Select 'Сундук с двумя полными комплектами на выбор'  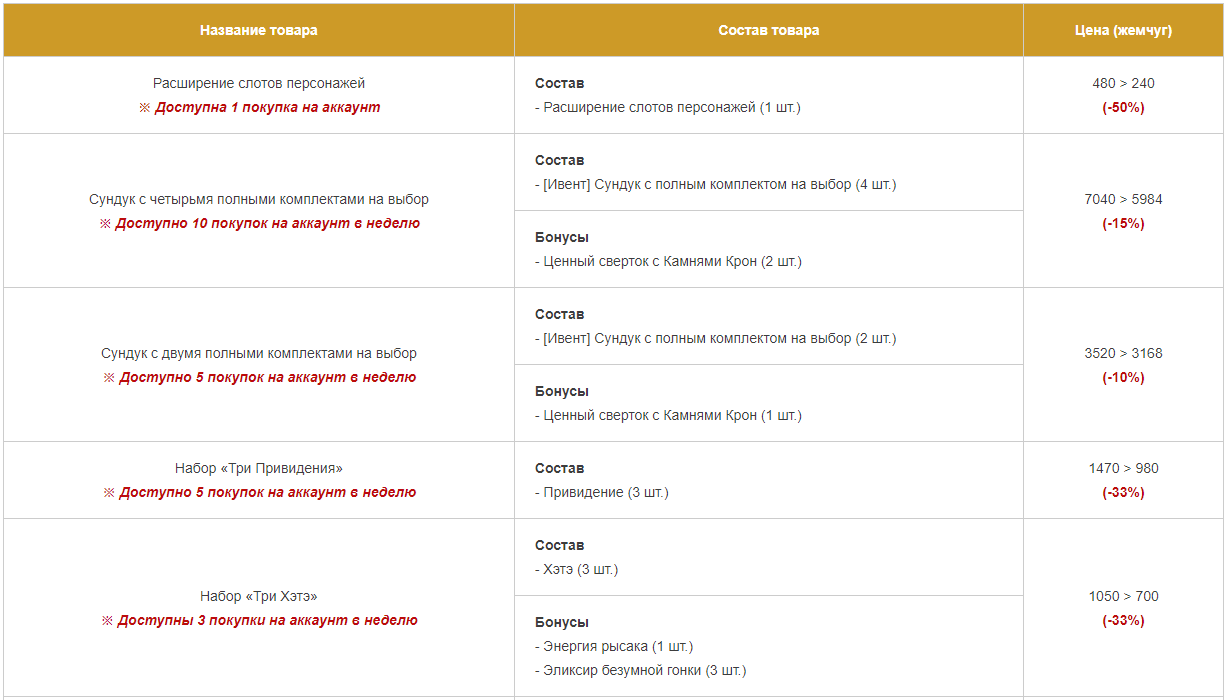tap(259, 353)
